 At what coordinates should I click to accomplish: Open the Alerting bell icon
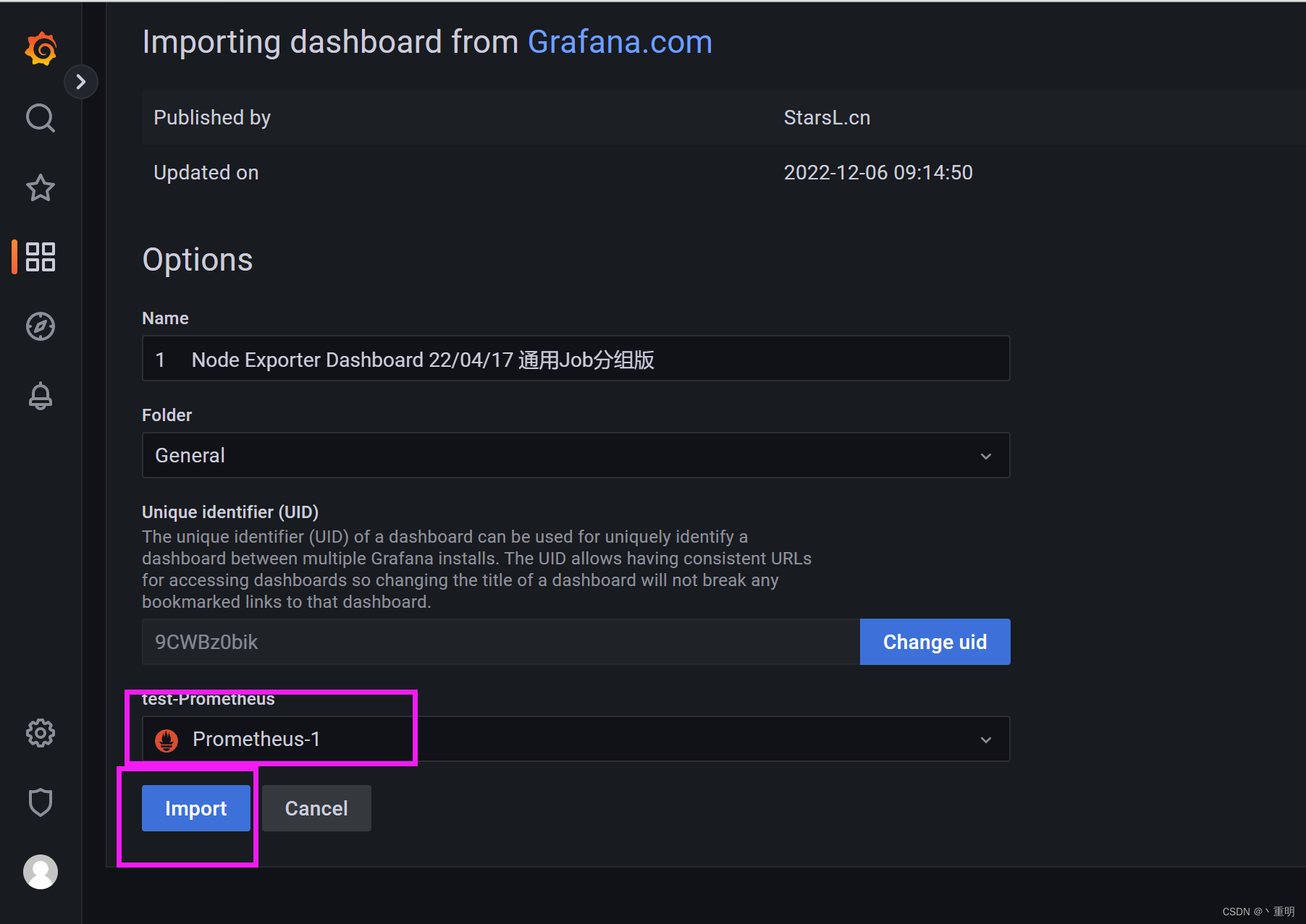click(x=41, y=396)
